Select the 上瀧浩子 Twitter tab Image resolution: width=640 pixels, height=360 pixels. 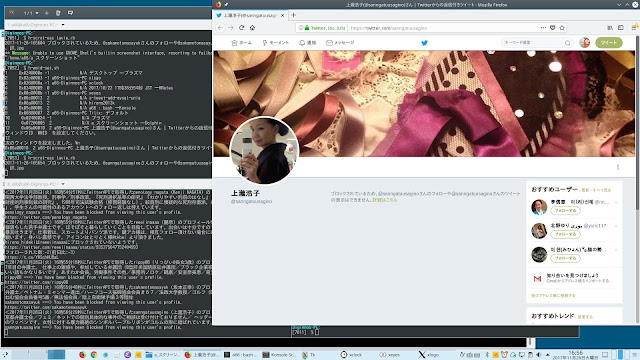coord(250,15)
